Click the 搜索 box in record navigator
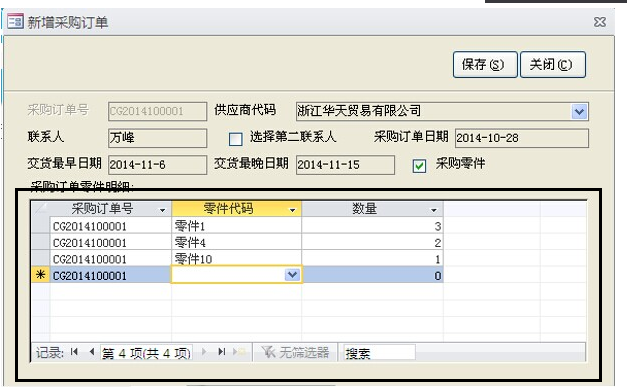The image size is (627, 389). pos(379,353)
